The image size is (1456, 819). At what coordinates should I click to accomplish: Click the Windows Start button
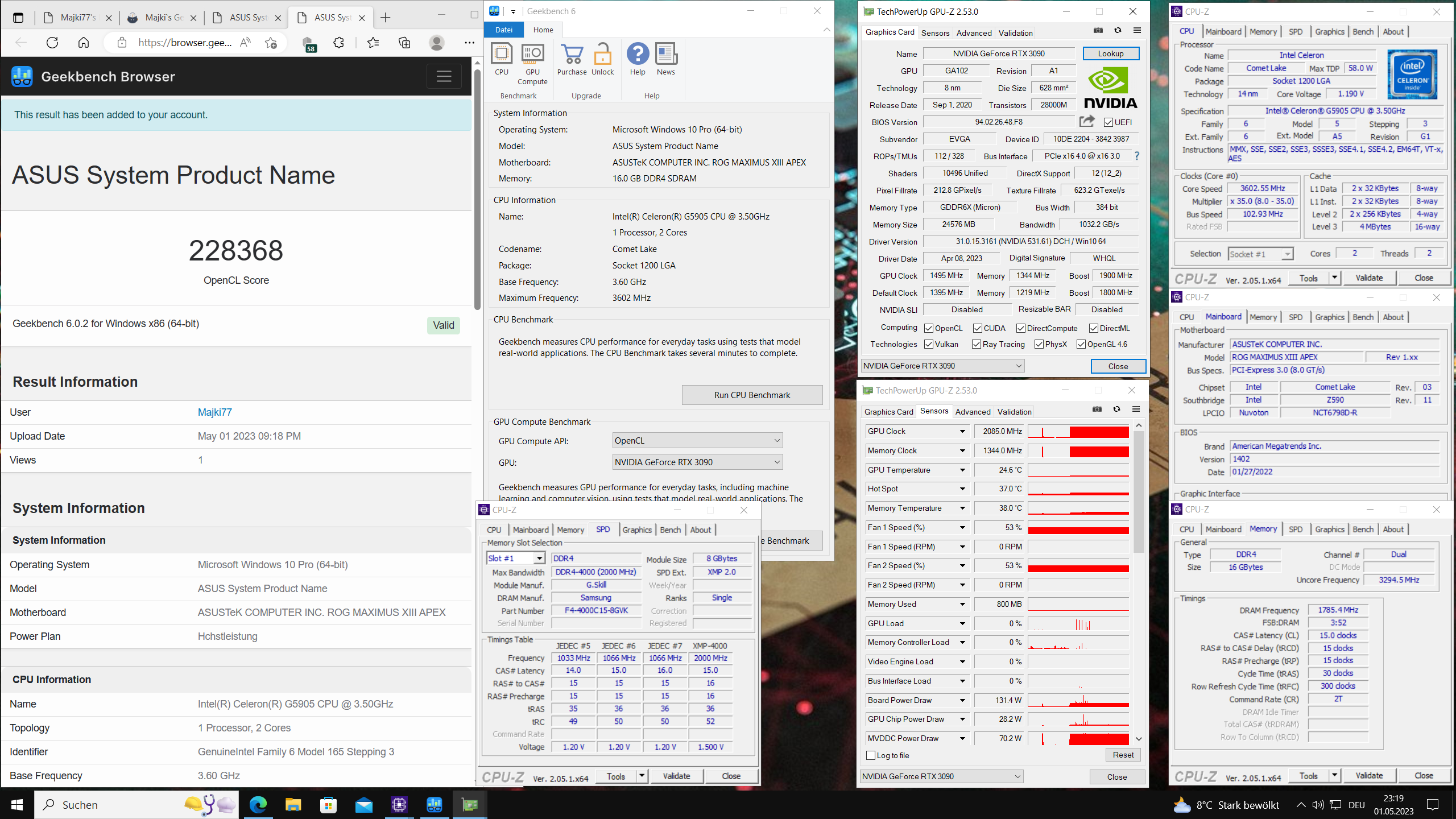coord(17,804)
